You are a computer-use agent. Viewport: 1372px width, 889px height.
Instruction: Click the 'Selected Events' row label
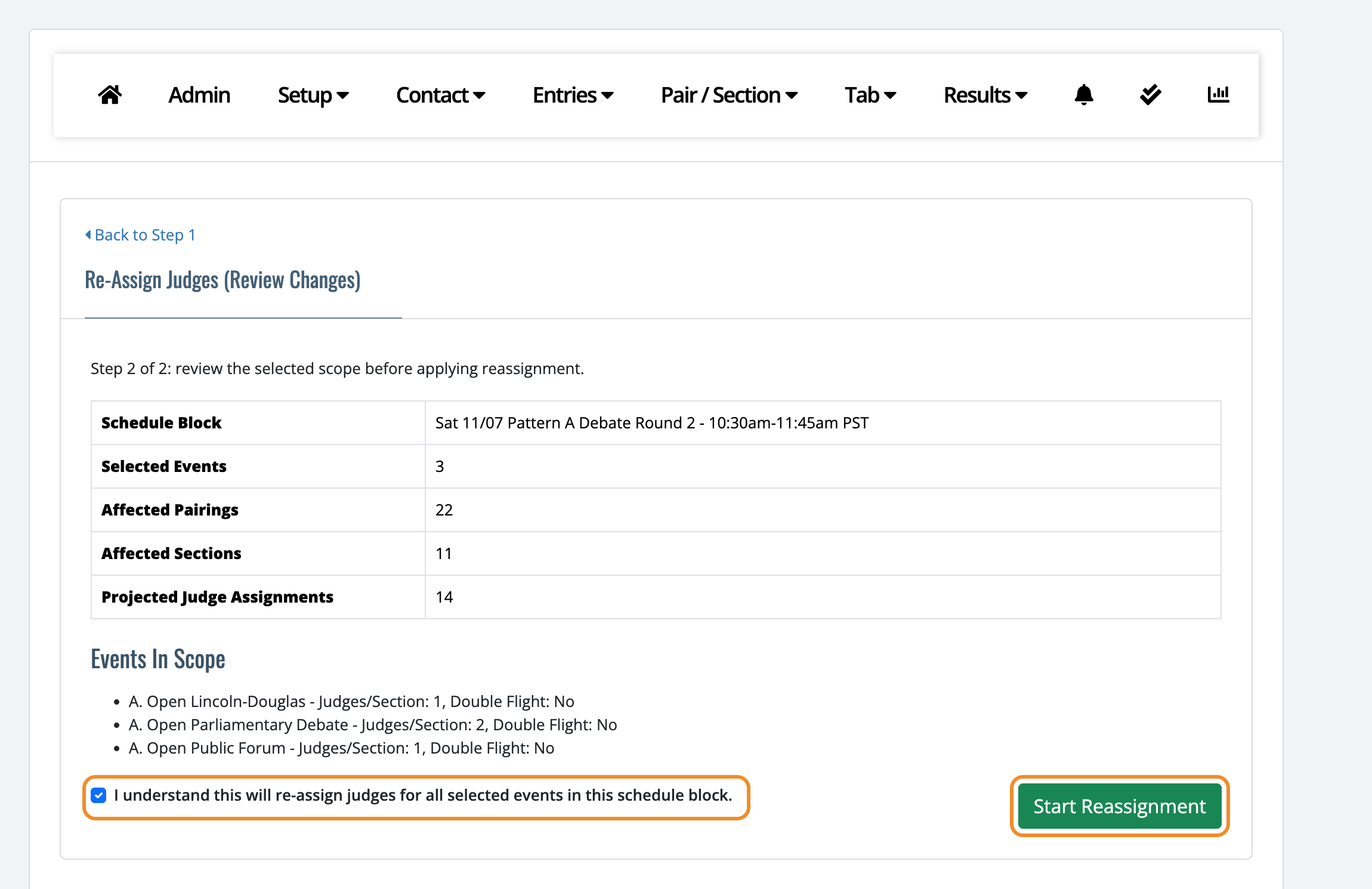(x=164, y=467)
